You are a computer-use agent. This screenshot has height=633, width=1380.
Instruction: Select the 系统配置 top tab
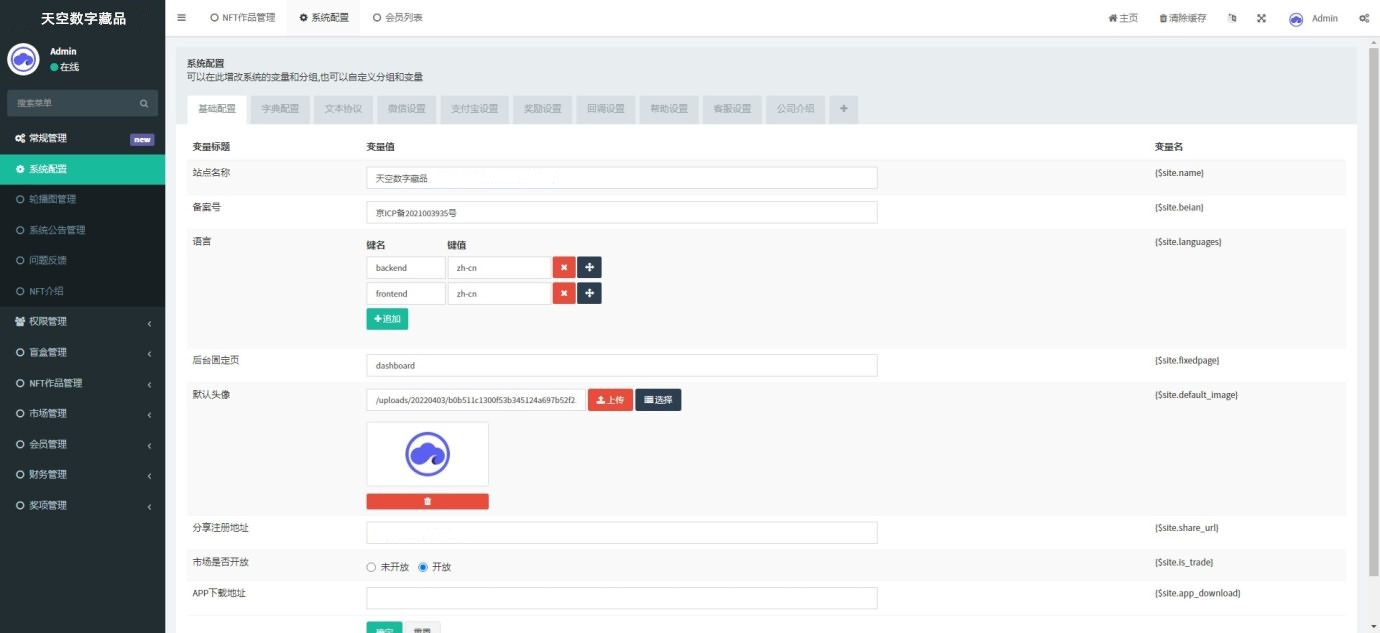324,18
